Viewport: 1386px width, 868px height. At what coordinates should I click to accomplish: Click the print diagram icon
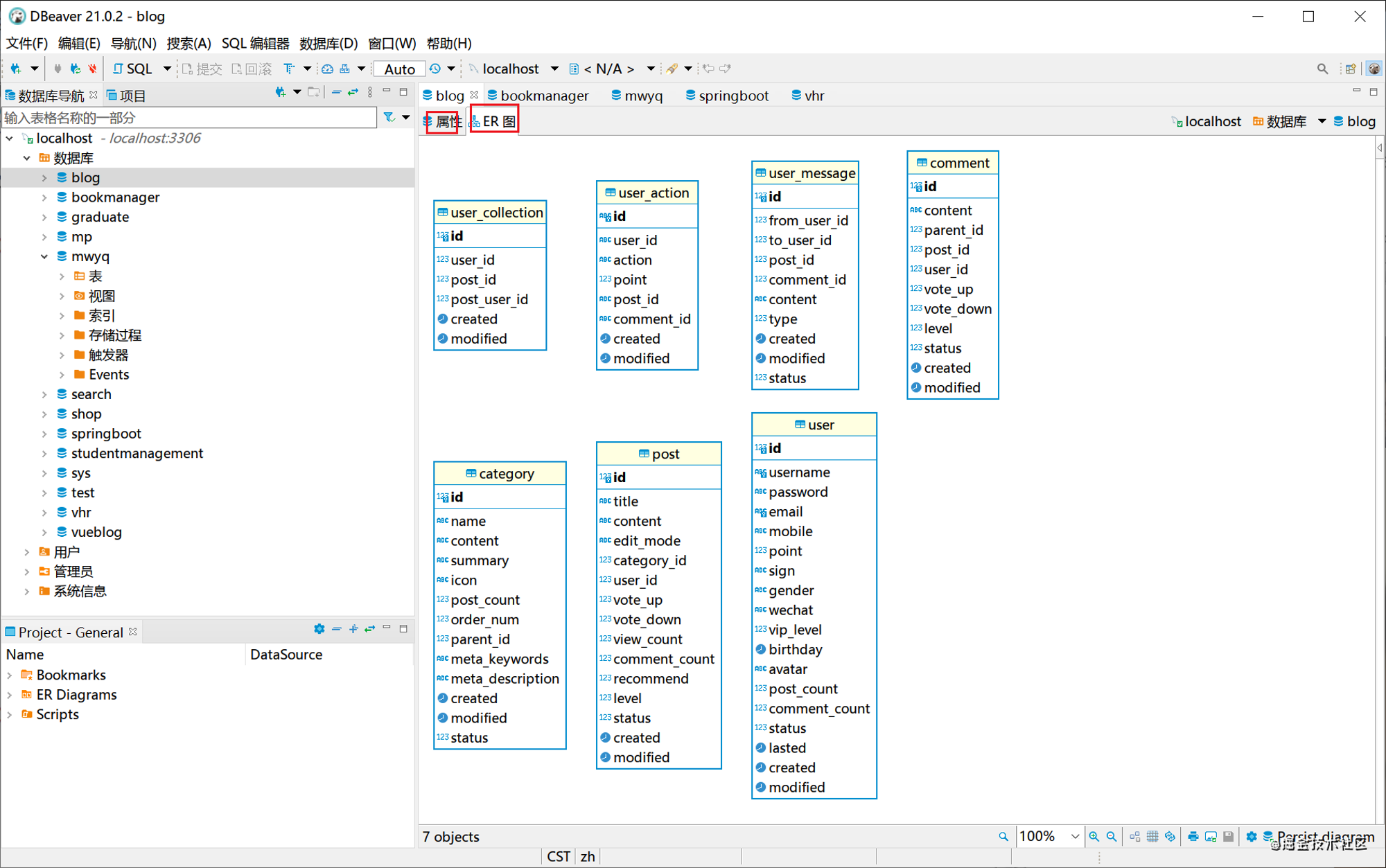(x=1193, y=836)
